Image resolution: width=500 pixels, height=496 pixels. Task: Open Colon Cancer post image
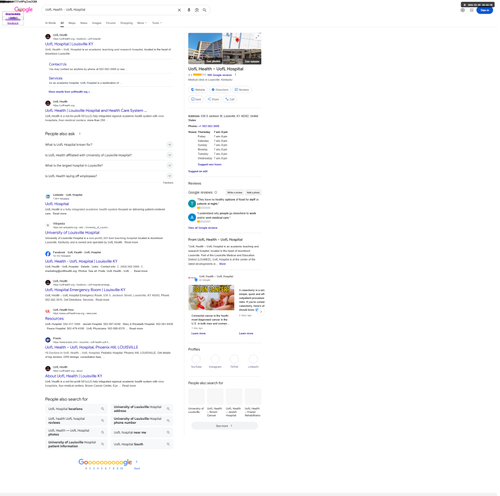[211, 298]
